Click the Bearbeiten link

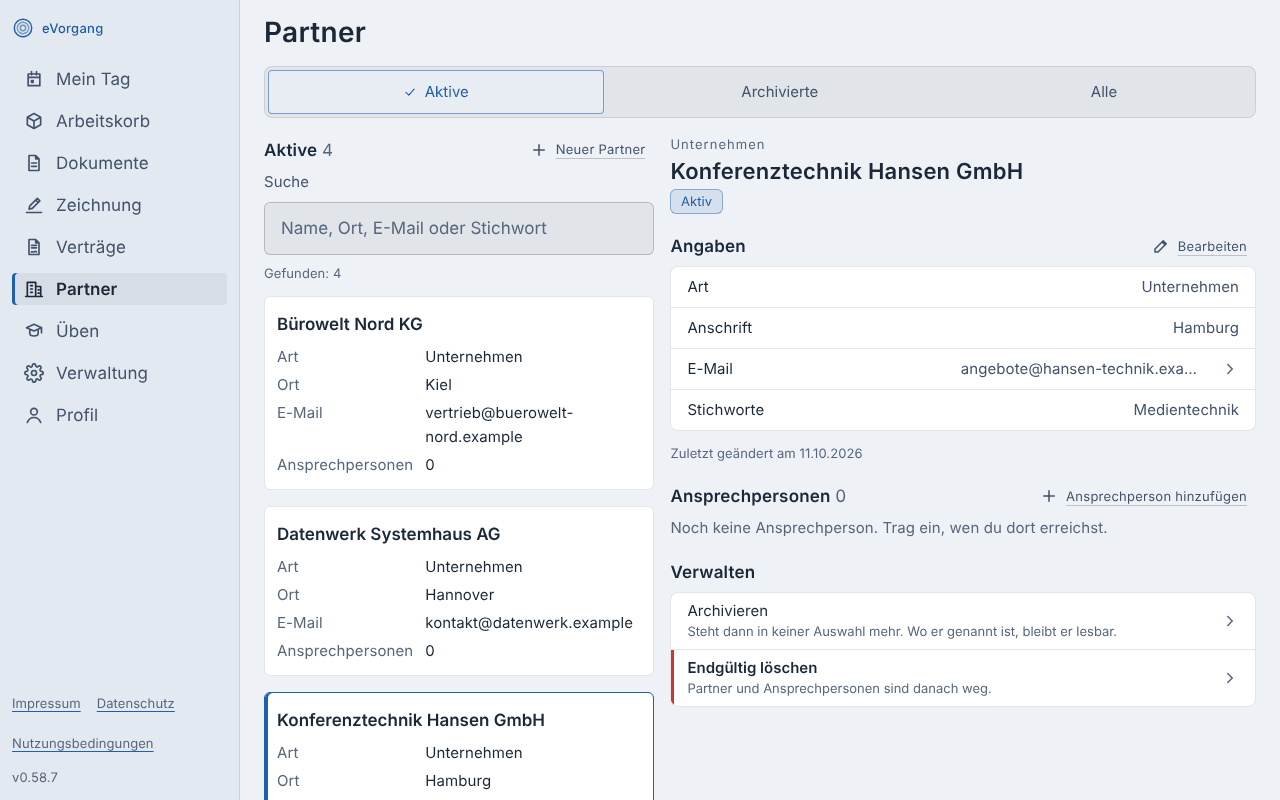click(x=1212, y=246)
